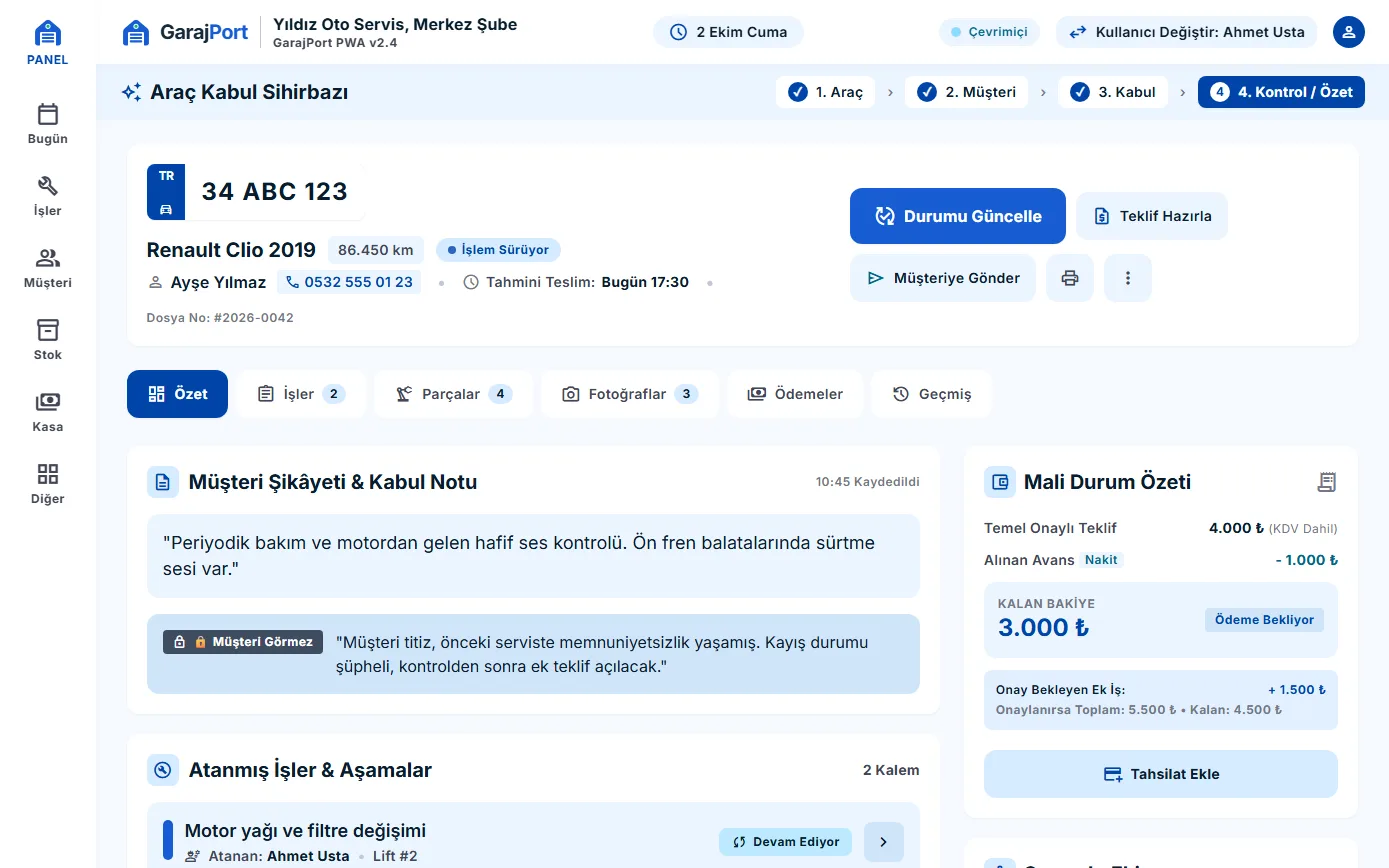Screen dimensions: 1389x868
Task: Go to wizard step 2. Müşteri
Action: pyautogui.click(x=967, y=92)
